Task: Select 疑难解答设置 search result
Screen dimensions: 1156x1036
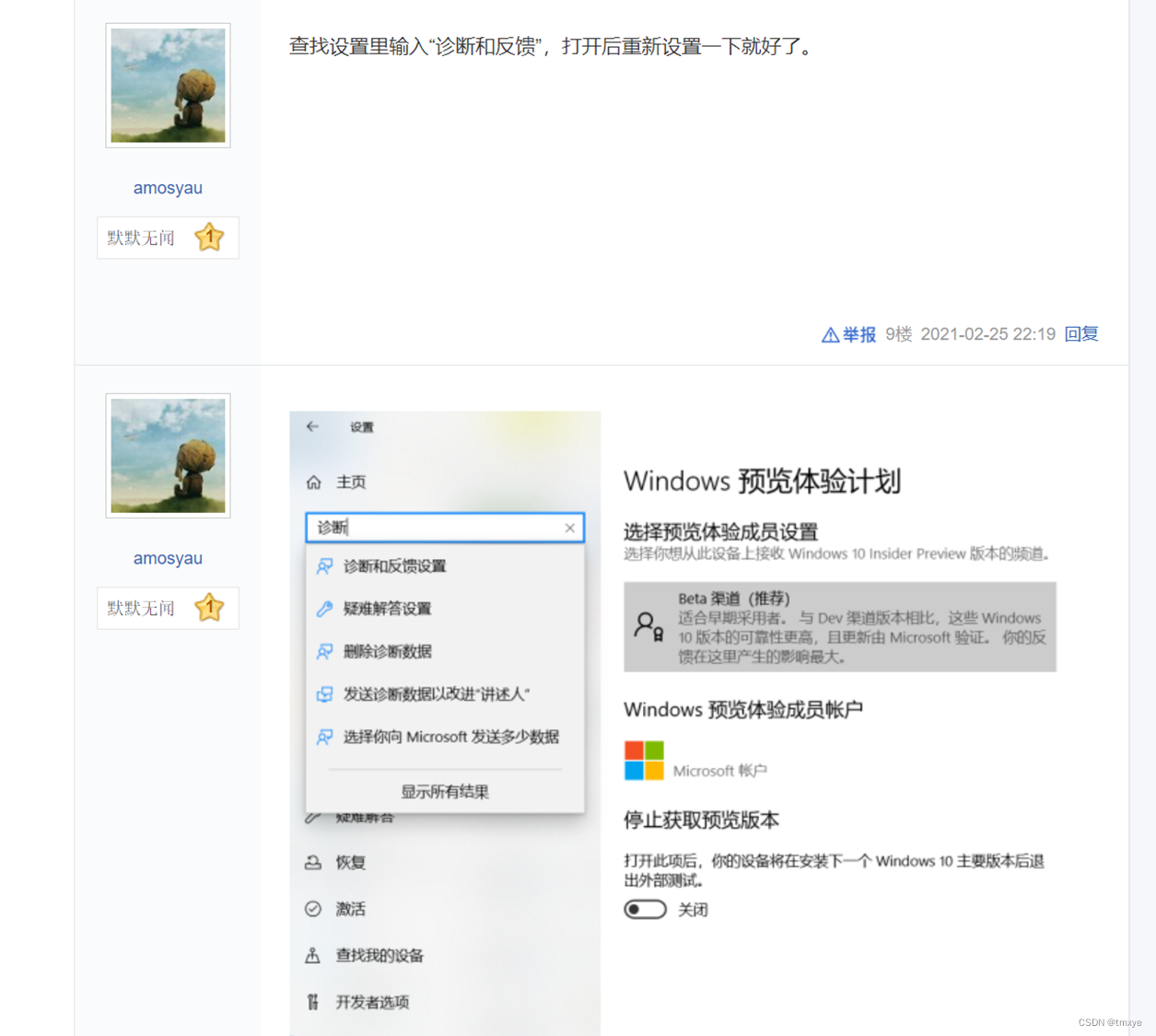Action: (445, 609)
